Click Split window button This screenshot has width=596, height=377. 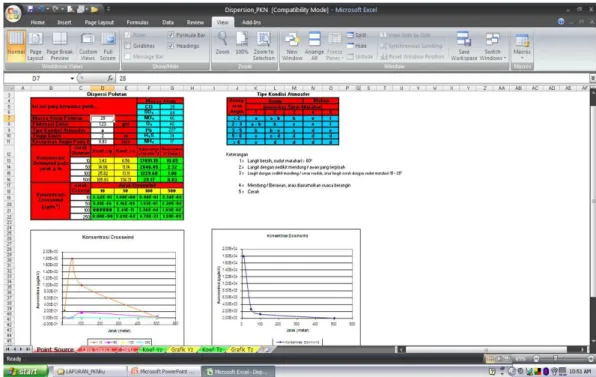tap(357, 35)
